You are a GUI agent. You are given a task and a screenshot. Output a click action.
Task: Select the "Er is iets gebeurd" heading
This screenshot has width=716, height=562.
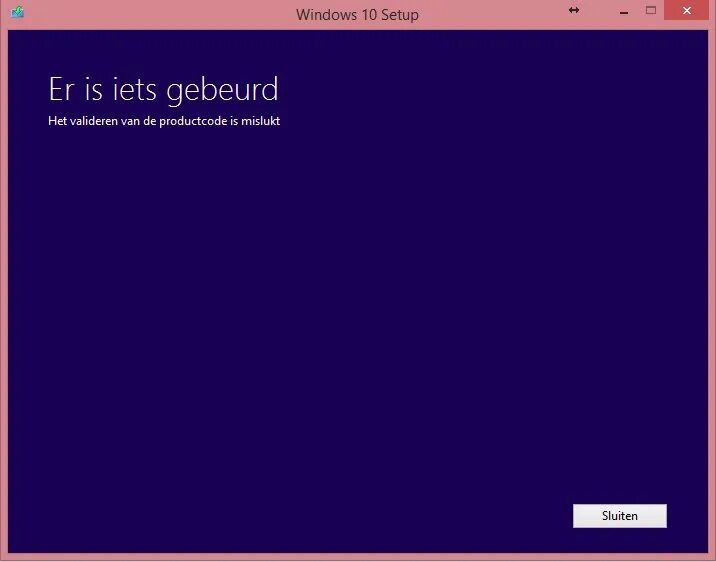pos(163,89)
